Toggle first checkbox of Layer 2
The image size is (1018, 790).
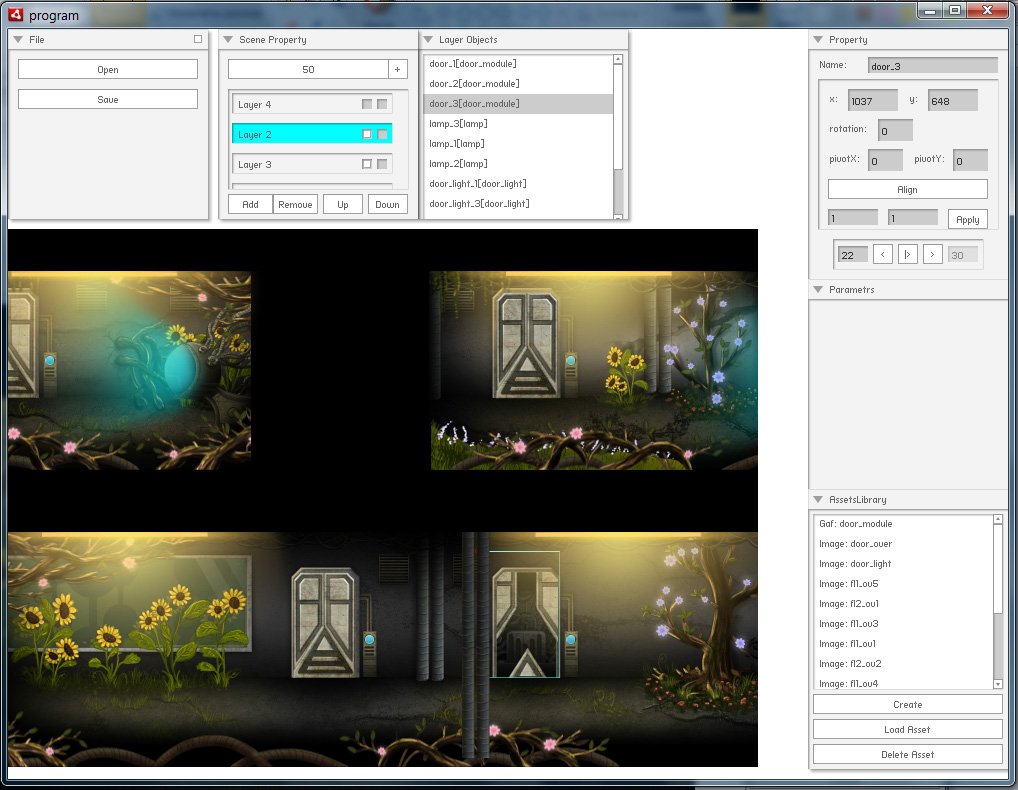[x=367, y=134]
